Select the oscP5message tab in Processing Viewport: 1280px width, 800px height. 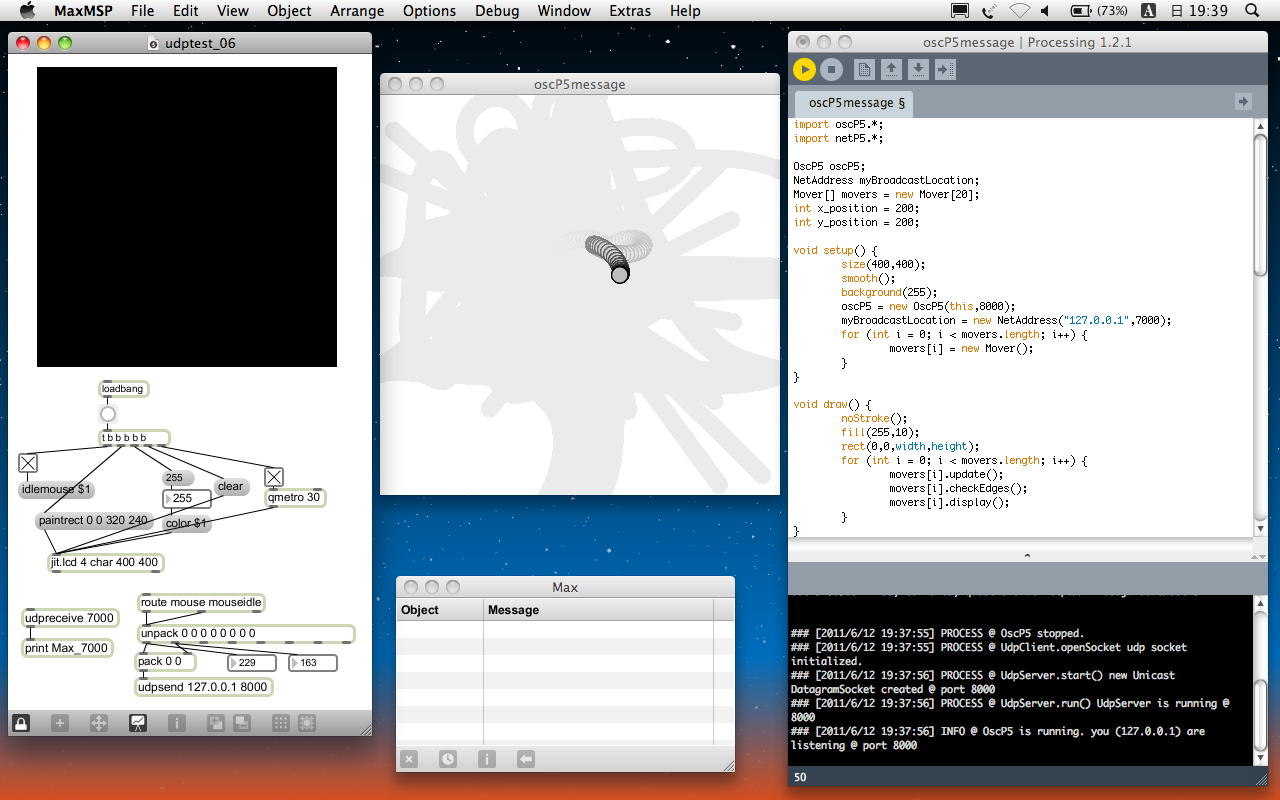click(x=856, y=103)
